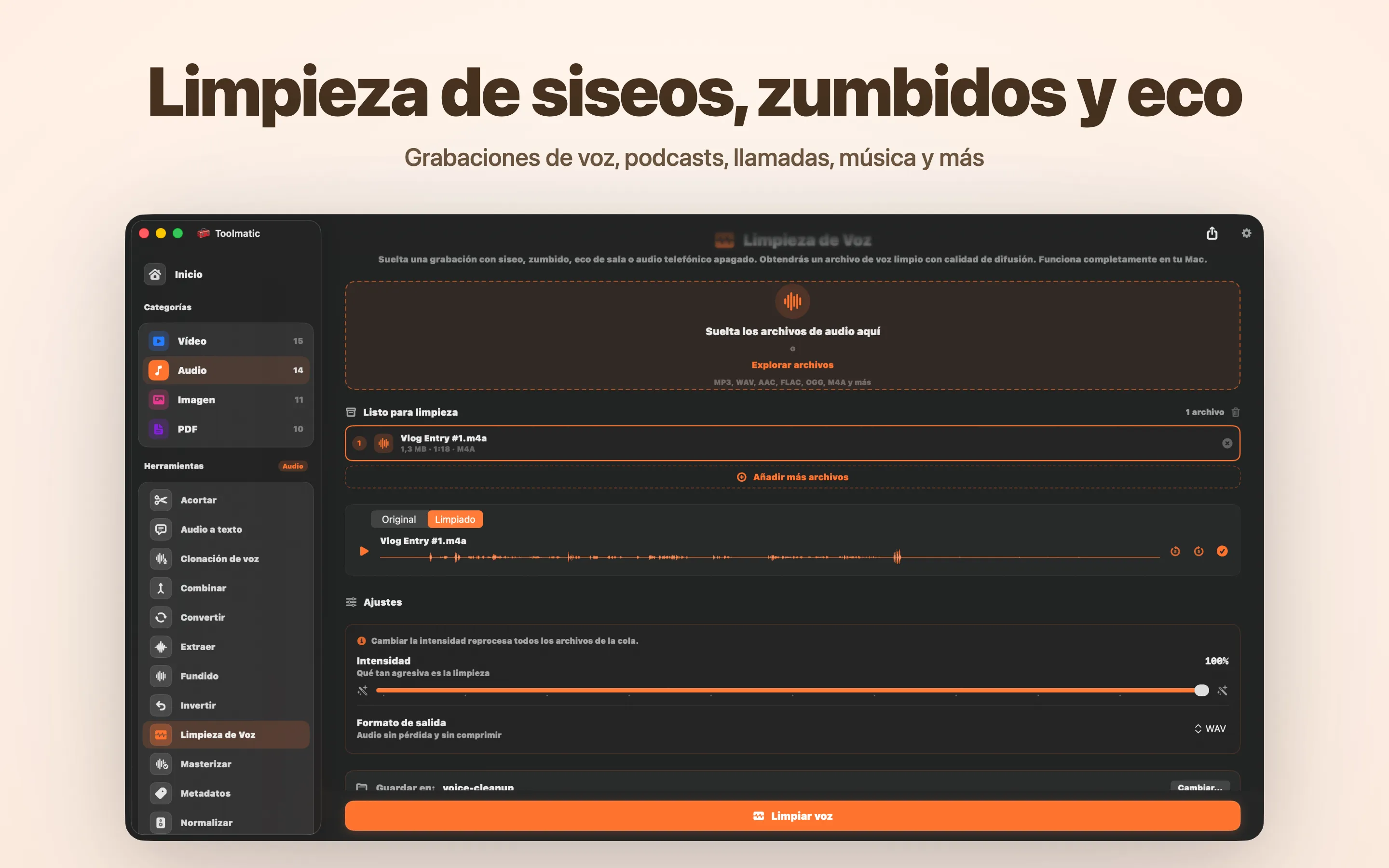Open the Audio a texto tool

click(226, 529)
